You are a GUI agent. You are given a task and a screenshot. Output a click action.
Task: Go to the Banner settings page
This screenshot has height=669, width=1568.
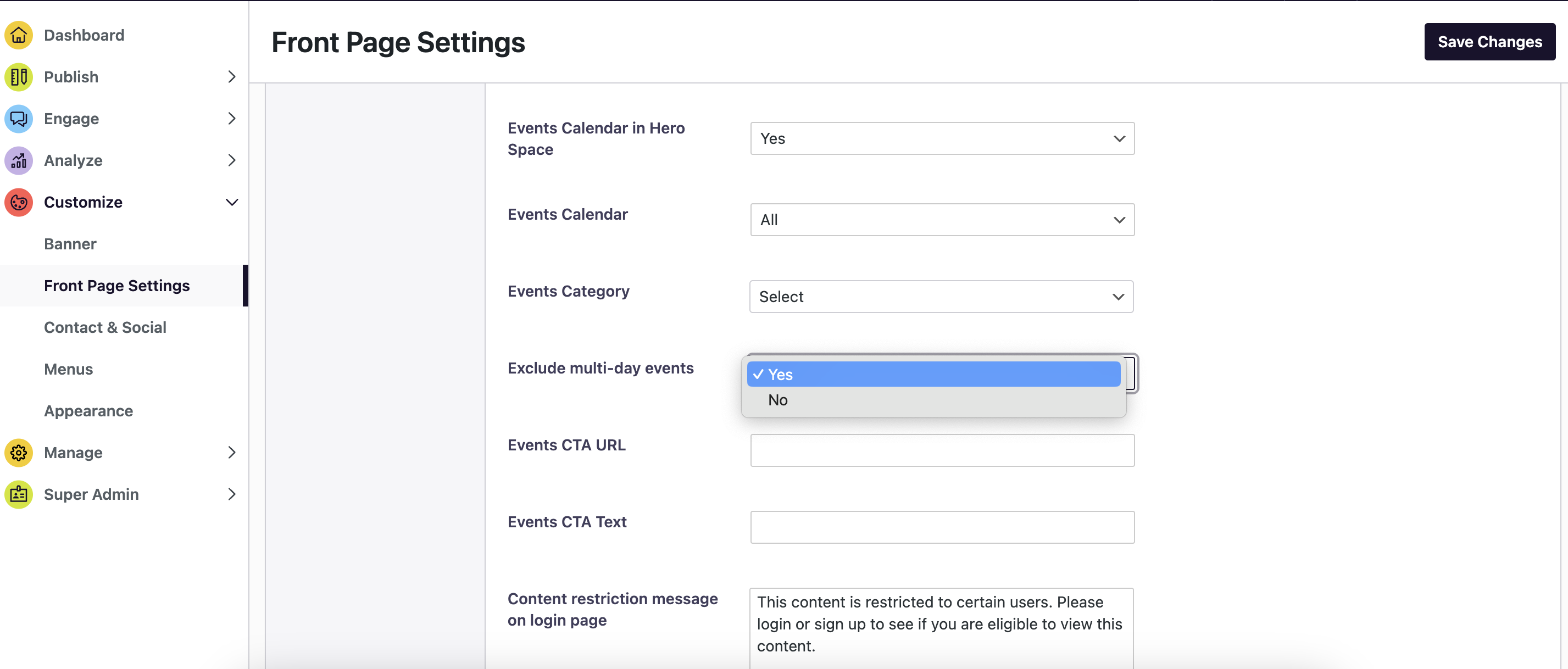pos(70,244)
